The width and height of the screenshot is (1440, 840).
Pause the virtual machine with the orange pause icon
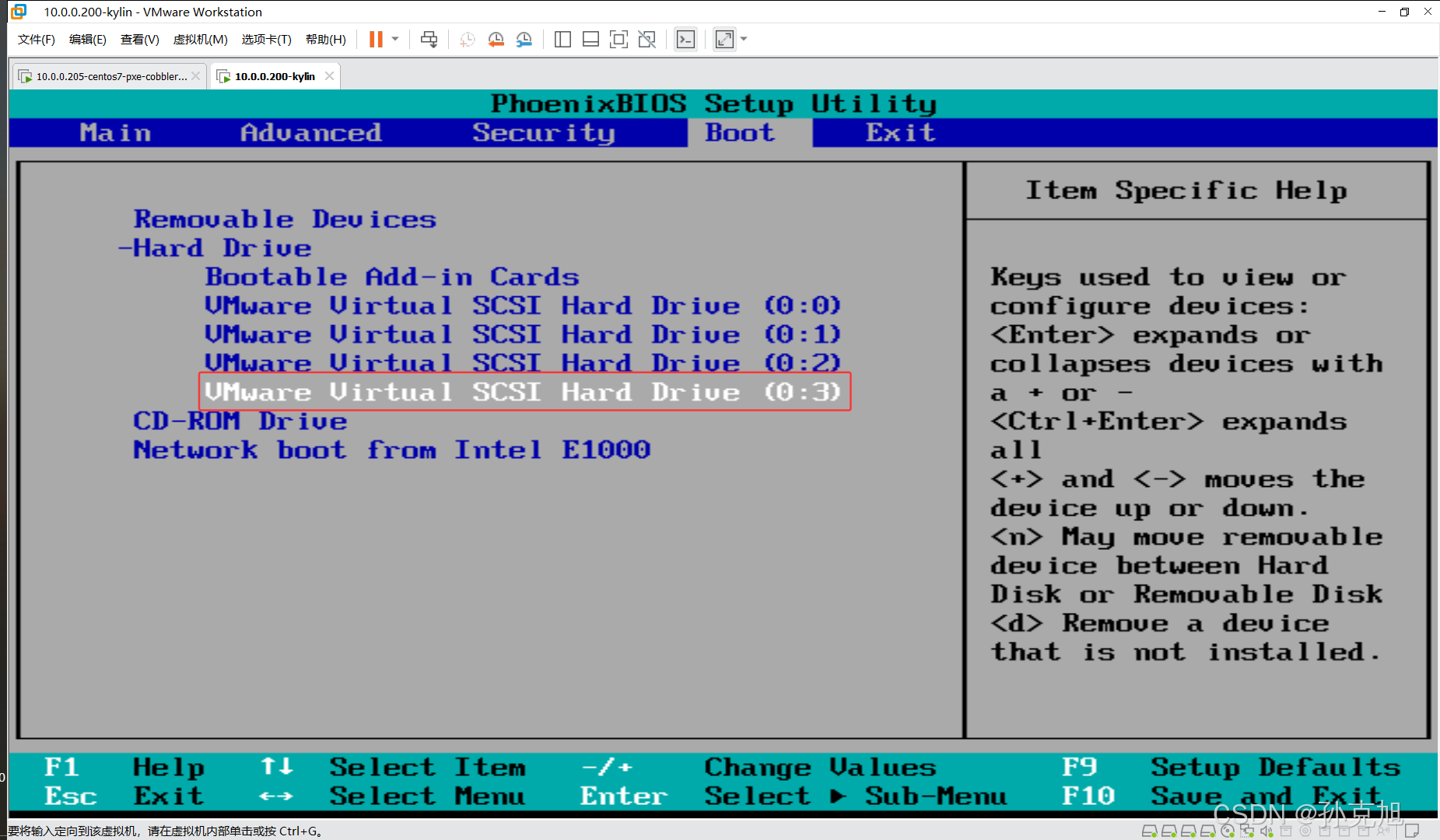click(x=376, y=39)
